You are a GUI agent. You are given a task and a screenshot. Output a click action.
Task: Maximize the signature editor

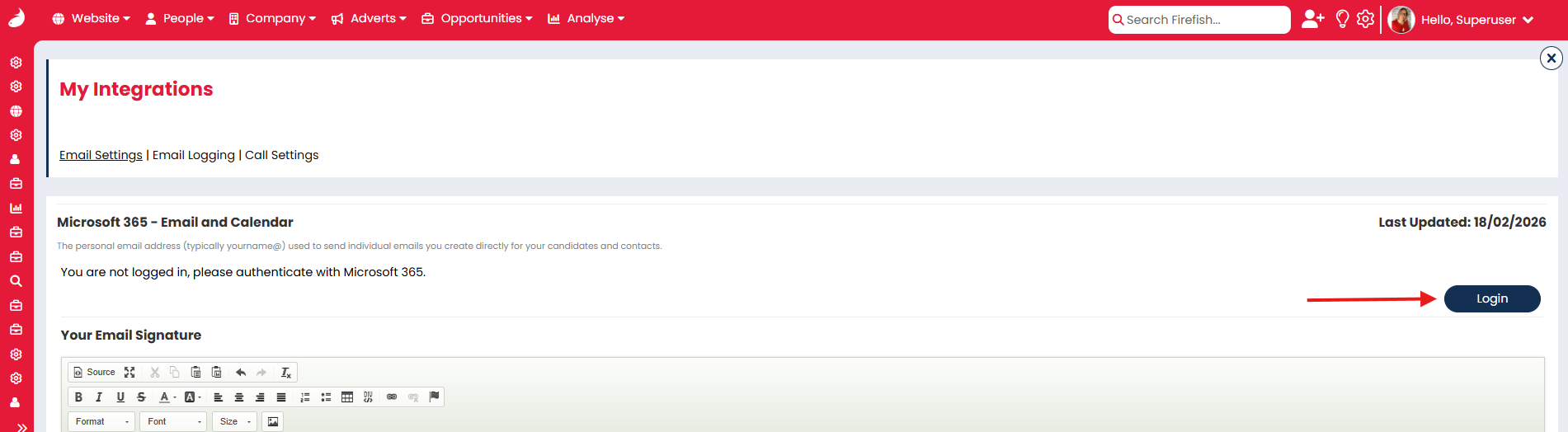[x=129, y=373]
